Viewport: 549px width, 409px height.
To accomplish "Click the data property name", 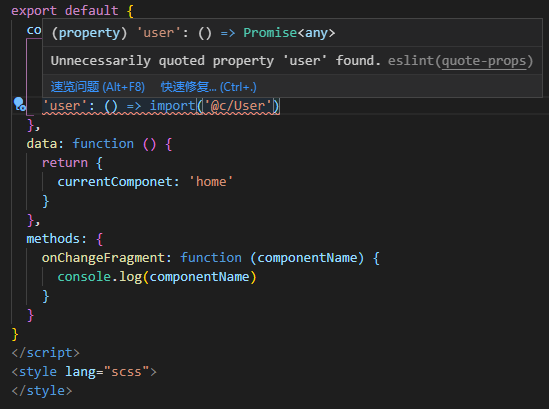I will click(x=42, y=144).
